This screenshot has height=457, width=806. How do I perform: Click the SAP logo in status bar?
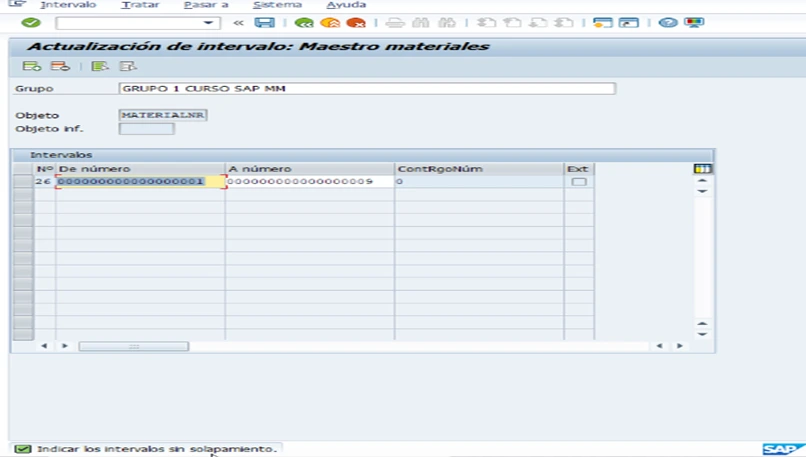pyautogui.click(x=782, y=449)
